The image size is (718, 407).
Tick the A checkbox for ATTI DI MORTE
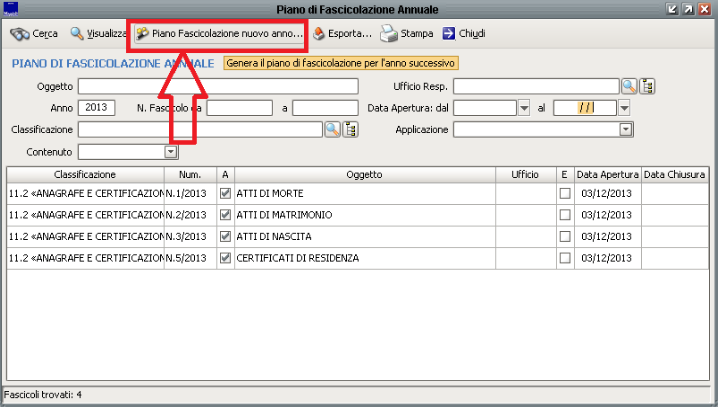coord(225,193)
